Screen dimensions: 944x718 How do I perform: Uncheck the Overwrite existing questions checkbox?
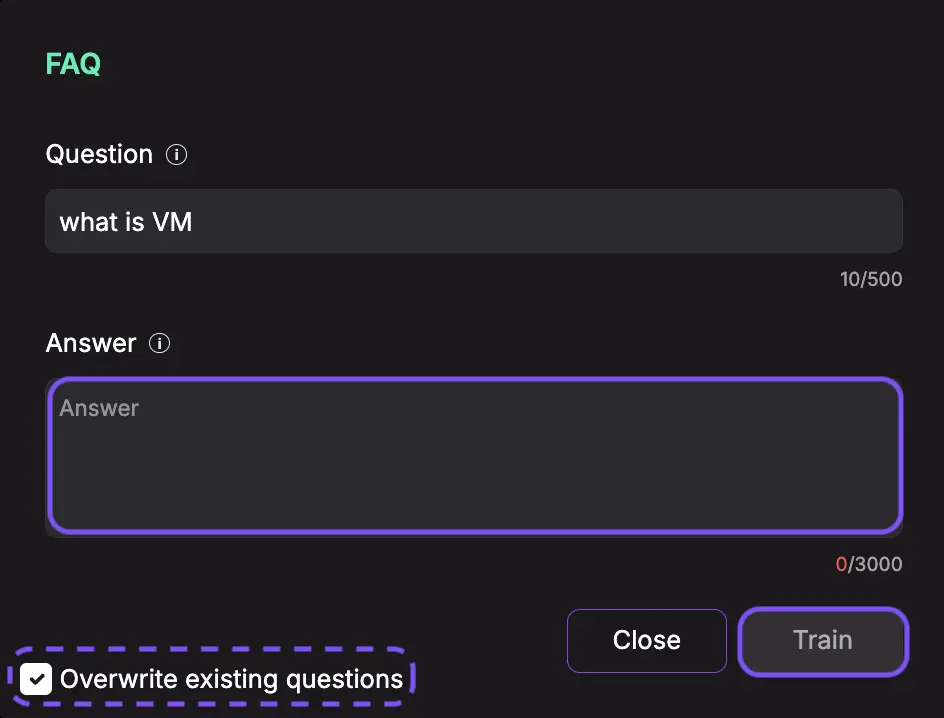36,679
